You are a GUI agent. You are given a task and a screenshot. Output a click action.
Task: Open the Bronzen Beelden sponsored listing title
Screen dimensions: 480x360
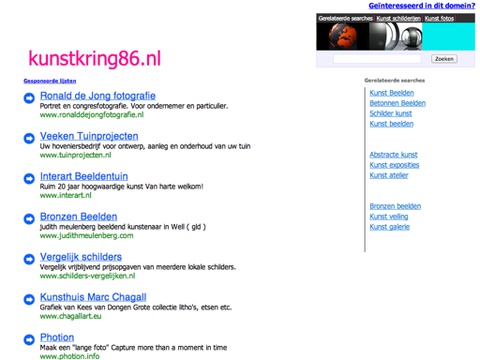point(79,217)
